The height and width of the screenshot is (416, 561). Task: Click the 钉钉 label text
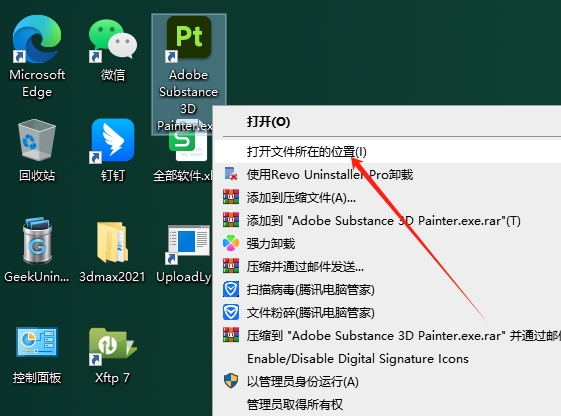click(x=113, y=176)
